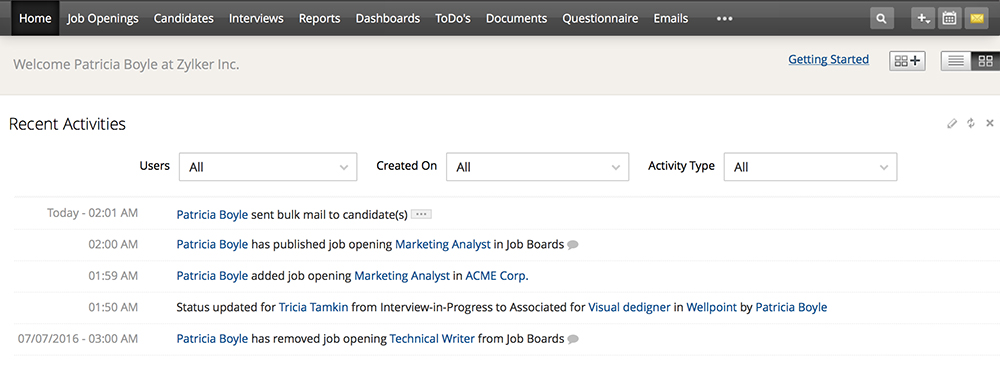Open the Tricia Tamkin candidate link
Viewport: 1000px width, 379px height.
coord(314,308)
